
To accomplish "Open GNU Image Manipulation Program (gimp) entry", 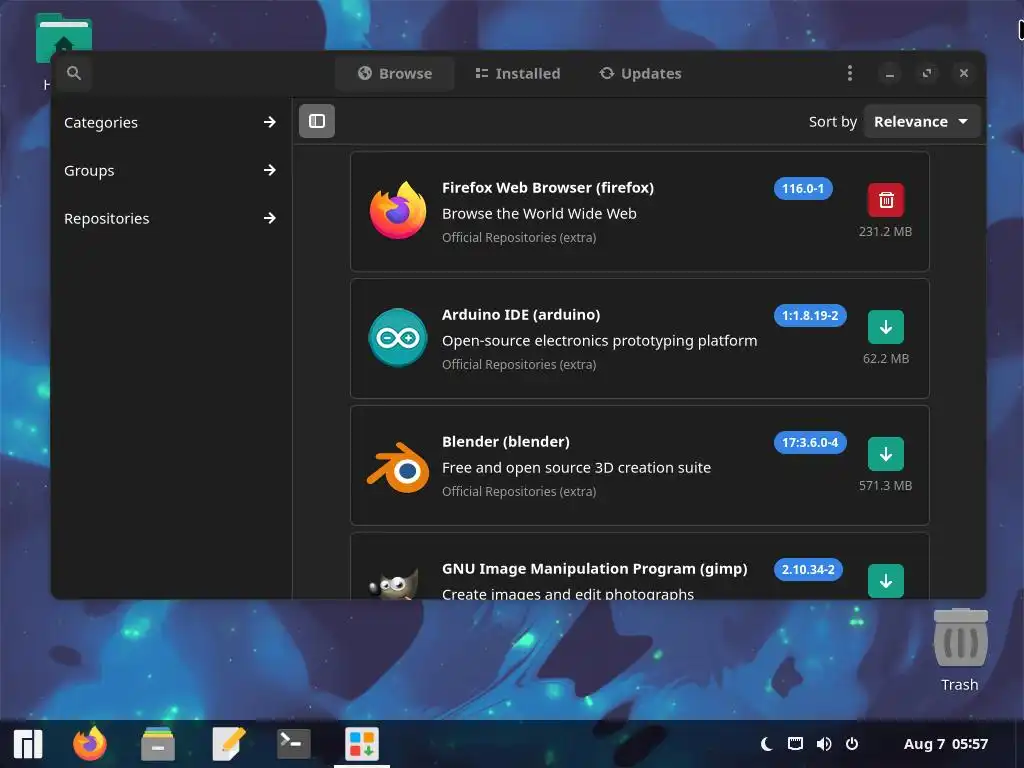I will pos(594,569).
